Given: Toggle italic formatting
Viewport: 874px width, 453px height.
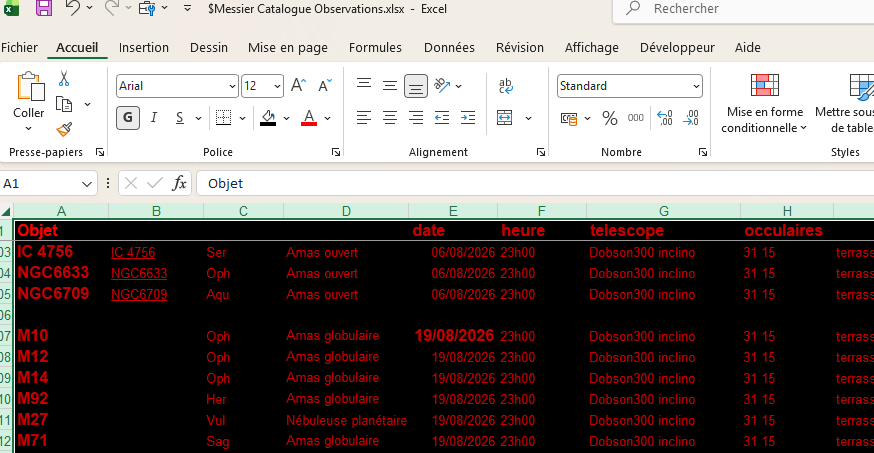Looking at the screenshot, I should point(154,118).
